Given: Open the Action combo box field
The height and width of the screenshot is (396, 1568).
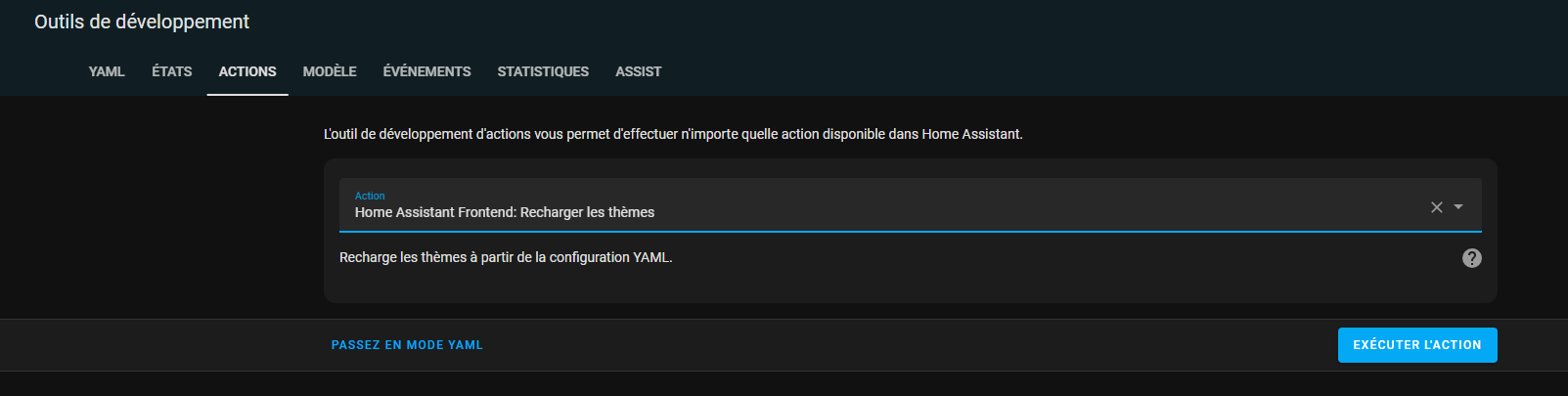Looking at the screenshot, I should tap(910, 205).
